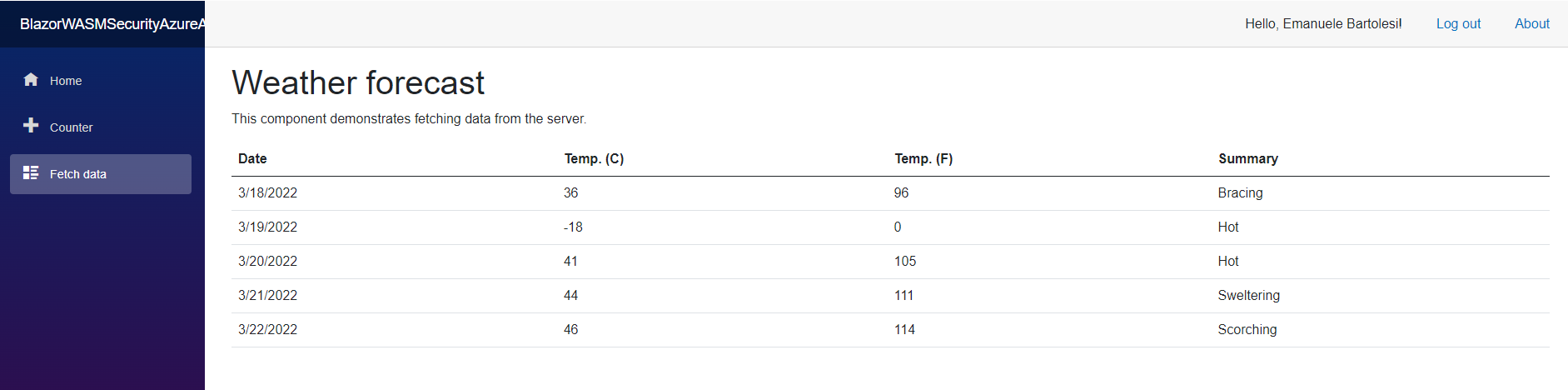Click the Temp. (F) column header
The height and width of the screenshot is (390, 1568).
923,159
